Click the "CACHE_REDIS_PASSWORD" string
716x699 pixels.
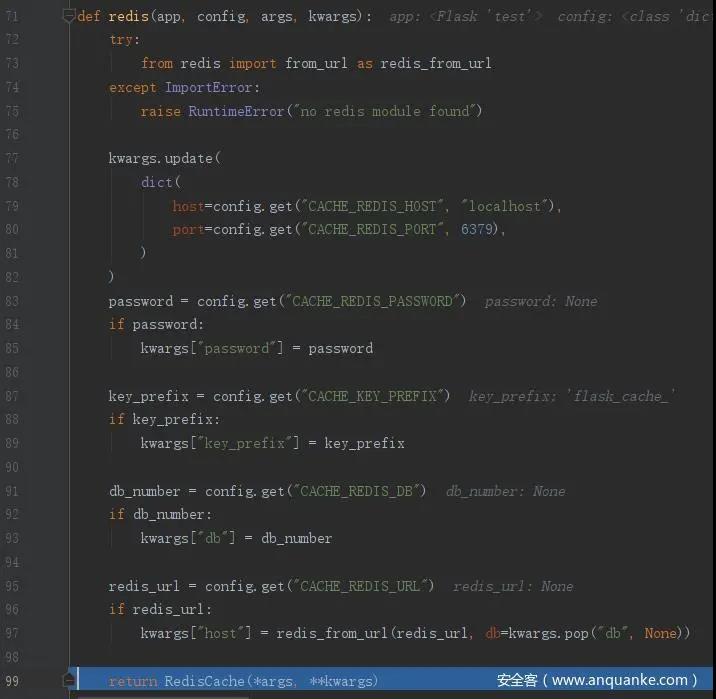point(372,301)
